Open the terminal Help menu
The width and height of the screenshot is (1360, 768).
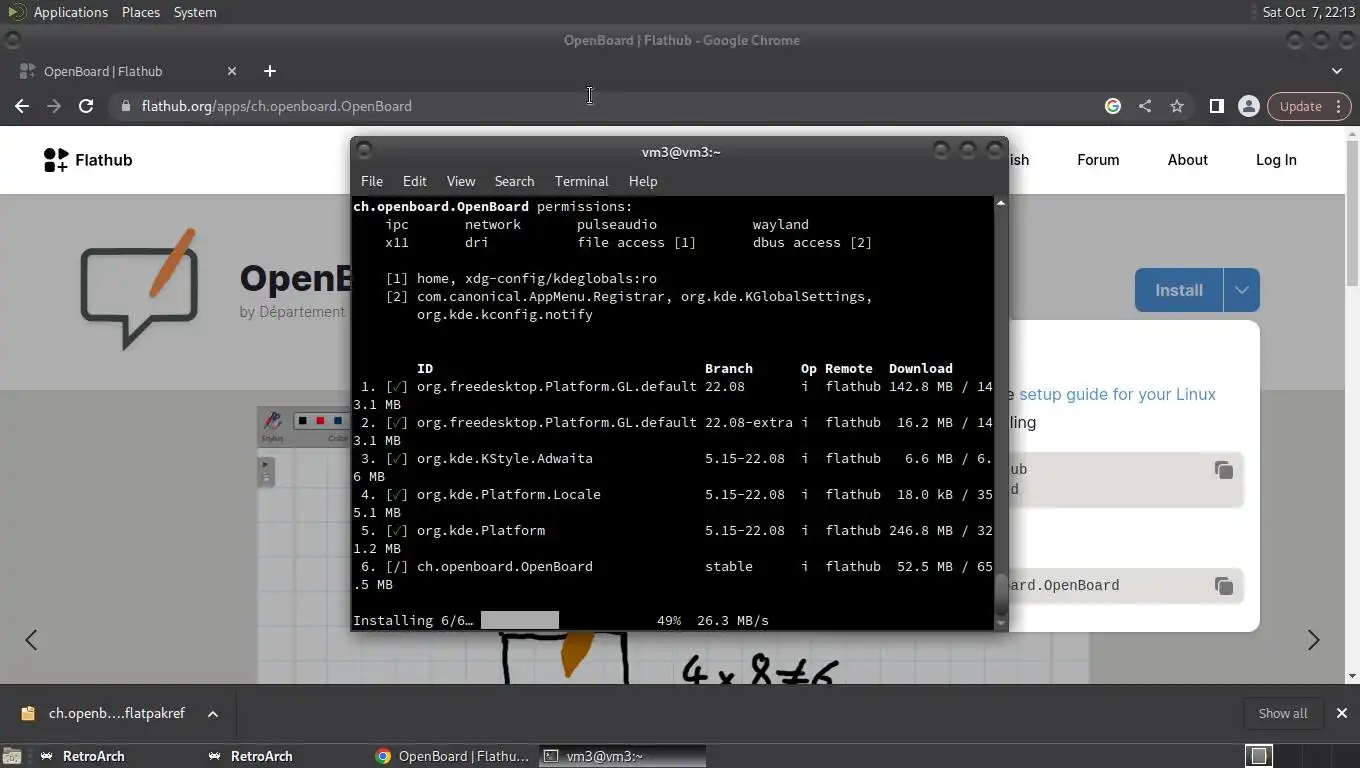click(x=643, y=181)
